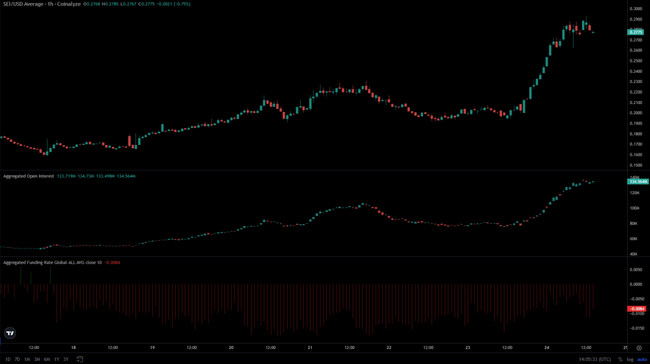Switch to 1M time range

pyautogui.click(x=27, y=359)
